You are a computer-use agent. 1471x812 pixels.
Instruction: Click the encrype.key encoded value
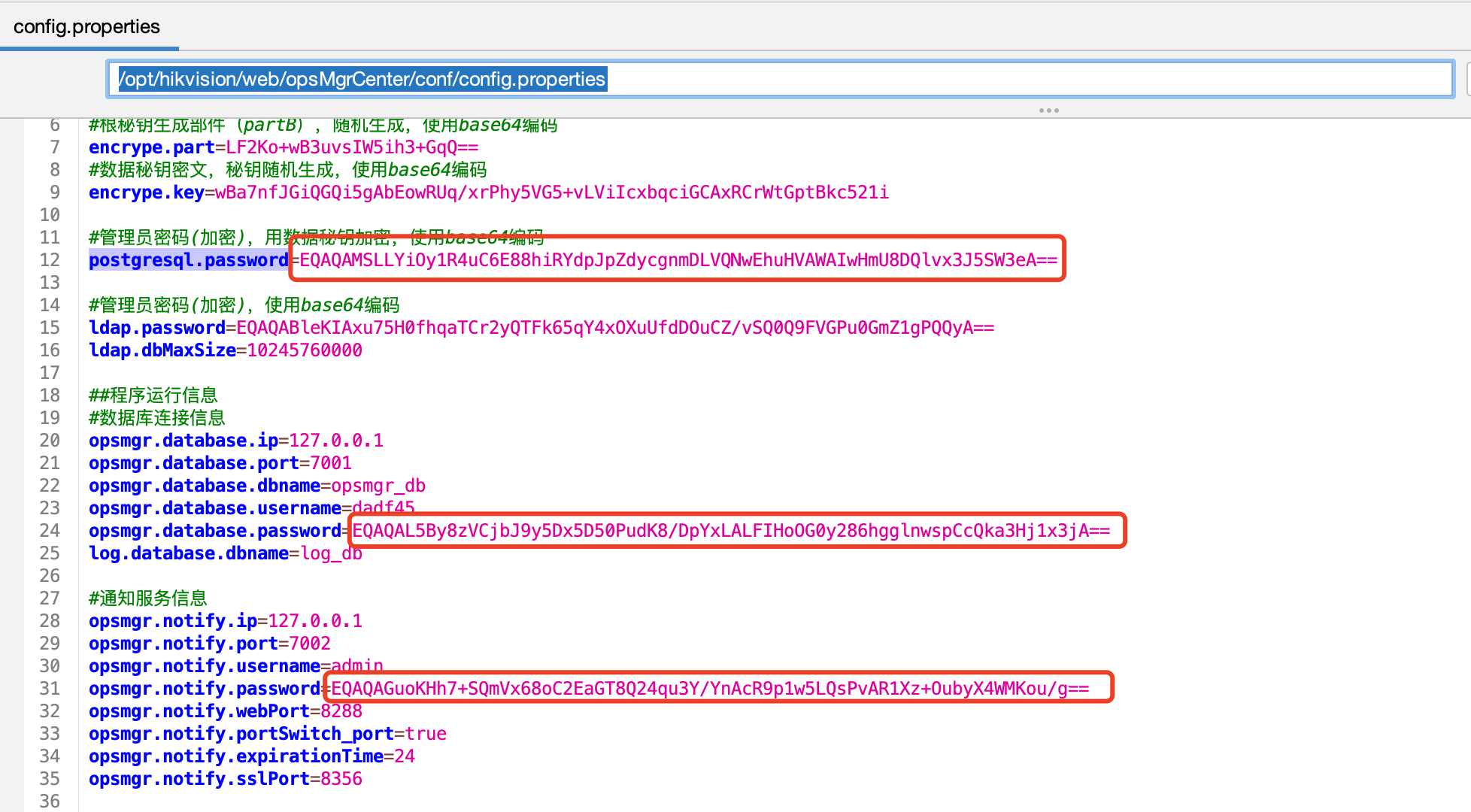[x=551, y=192]
